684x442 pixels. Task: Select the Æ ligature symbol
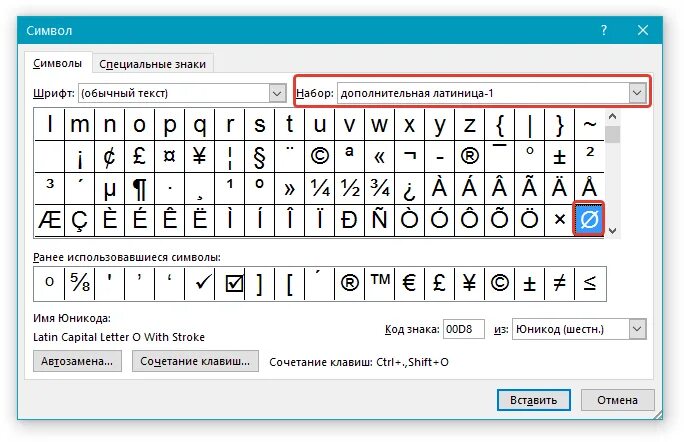point(49,220)
